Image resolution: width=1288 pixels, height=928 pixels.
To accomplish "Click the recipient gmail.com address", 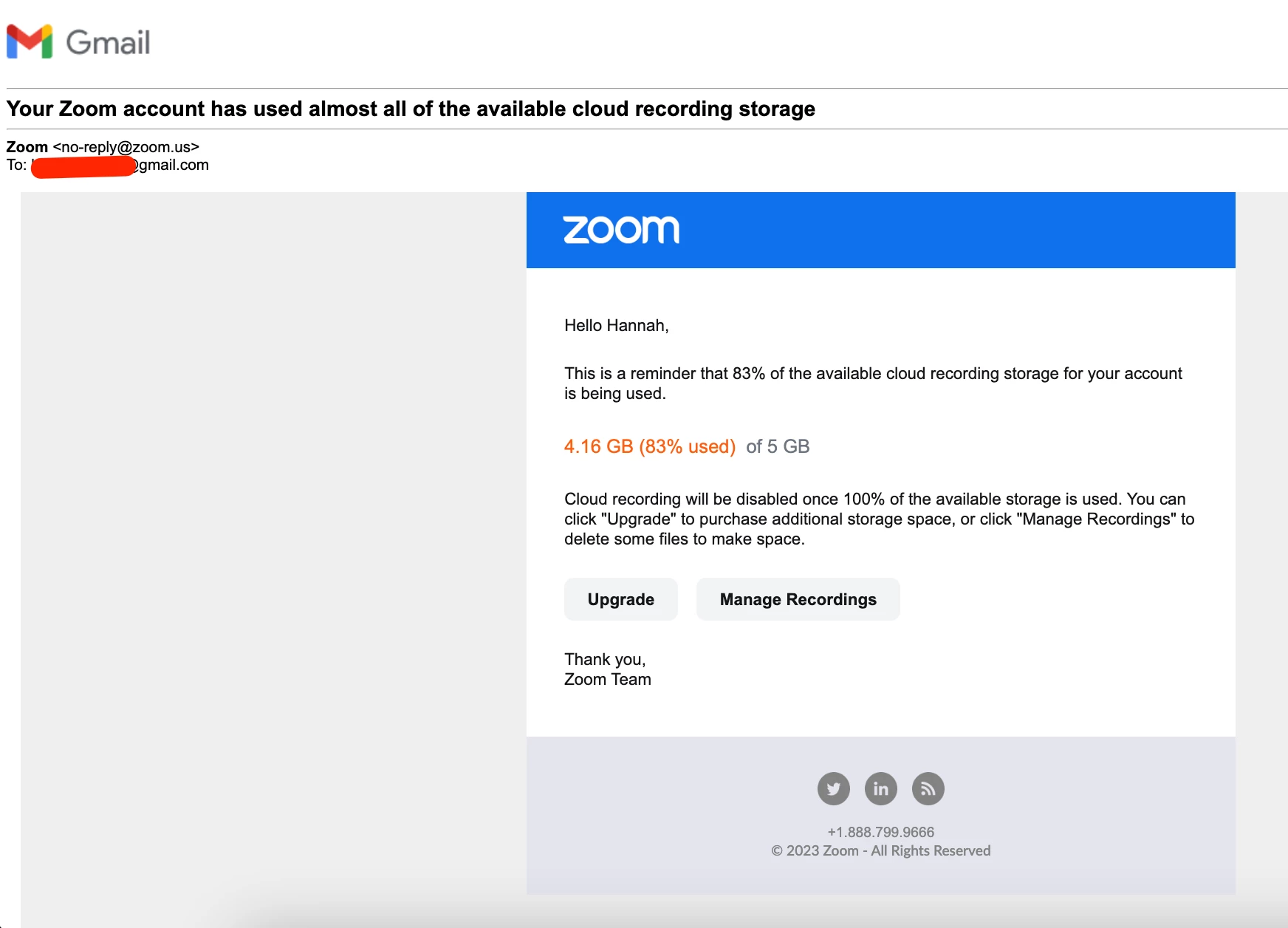I will click(x=173, y=165).
